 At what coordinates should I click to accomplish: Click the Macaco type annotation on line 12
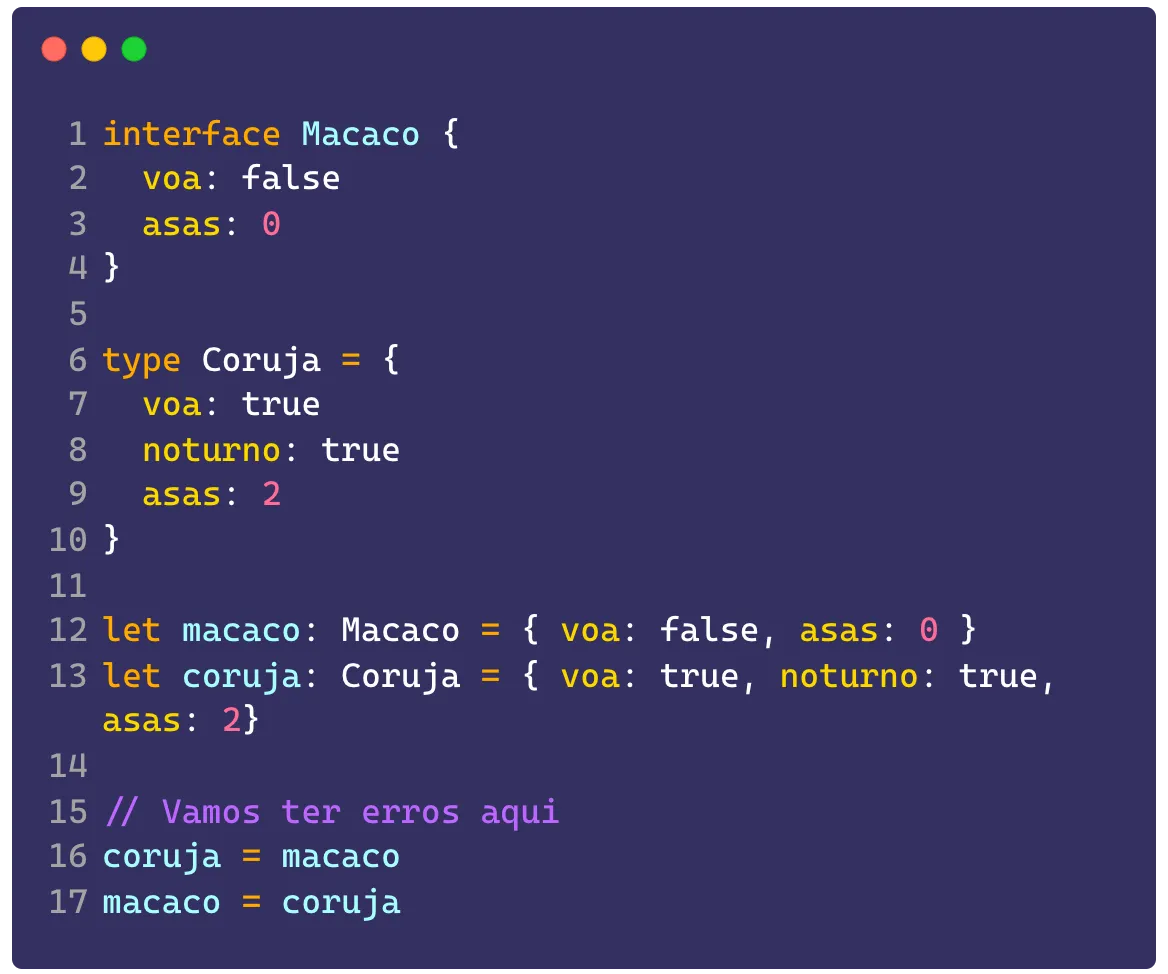coord(401,631)
